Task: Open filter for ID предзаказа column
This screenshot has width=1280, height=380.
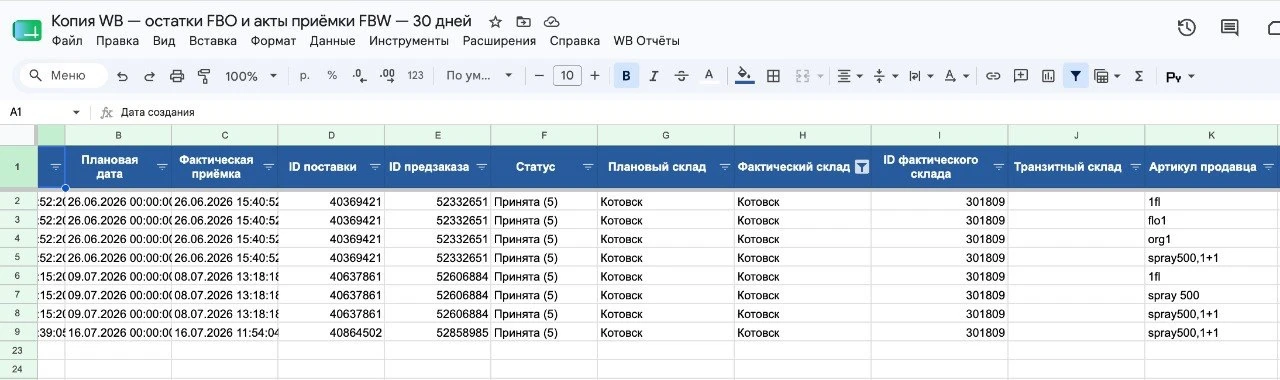Action: (482, 167)
